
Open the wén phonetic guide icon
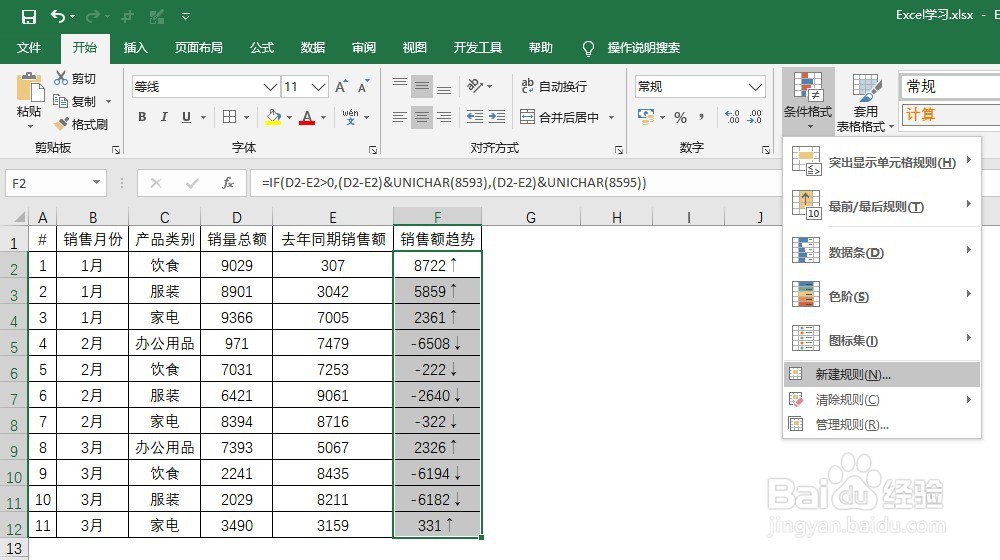click(350, 117)
